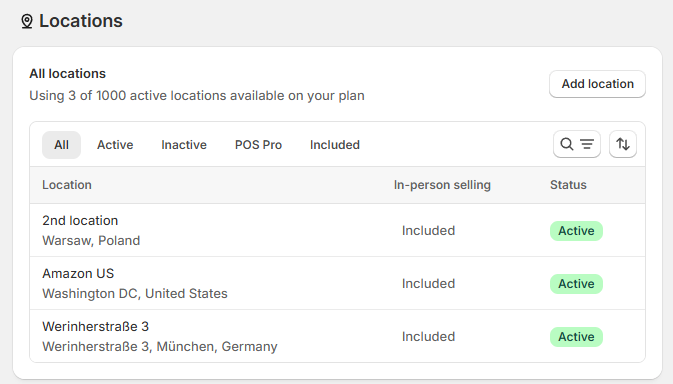Click the Location column header
673x384 pixels.
click(x=67, y=185)
